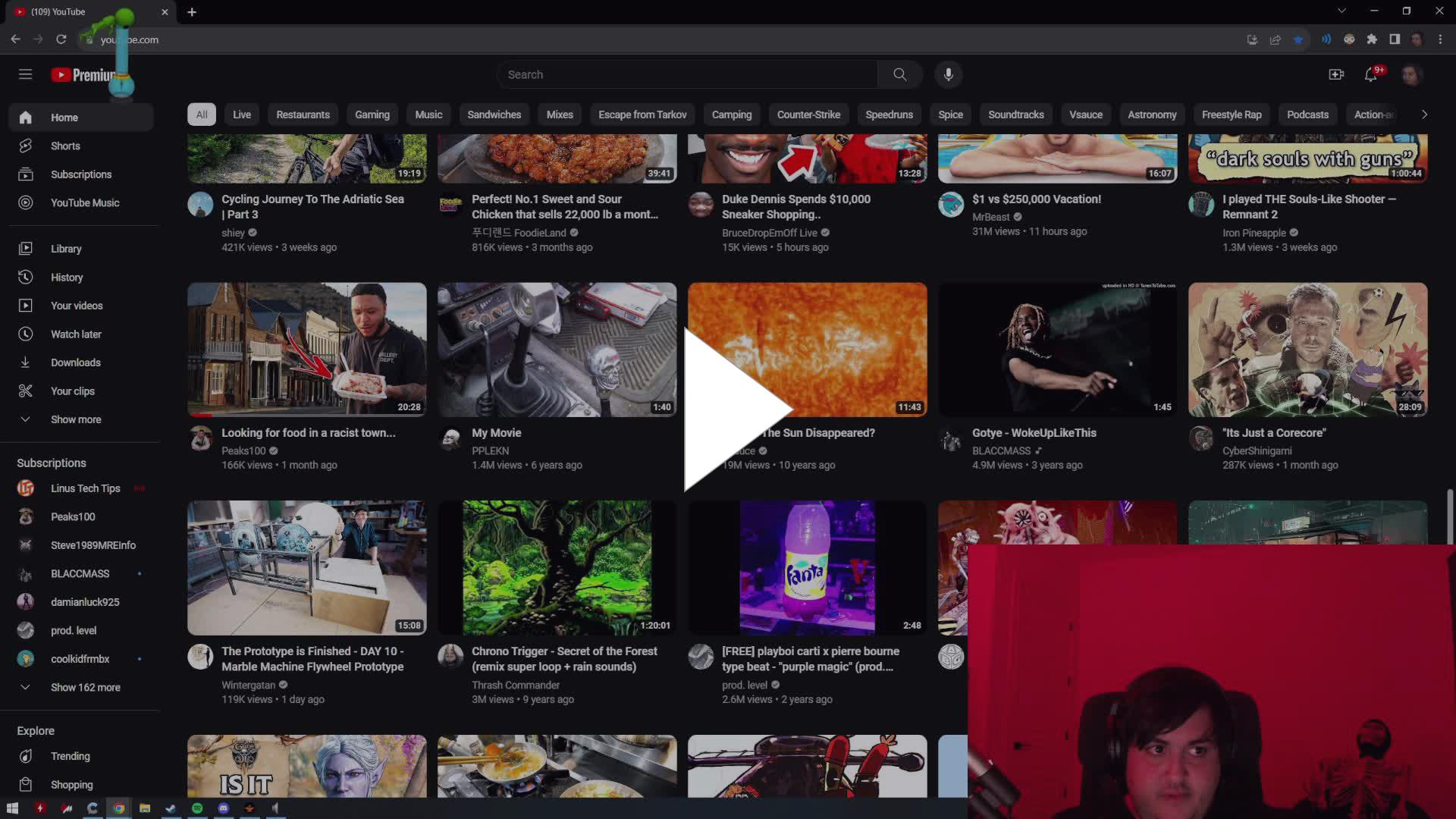
Task: Open the notifications bell
Action: pos(1371,74)
